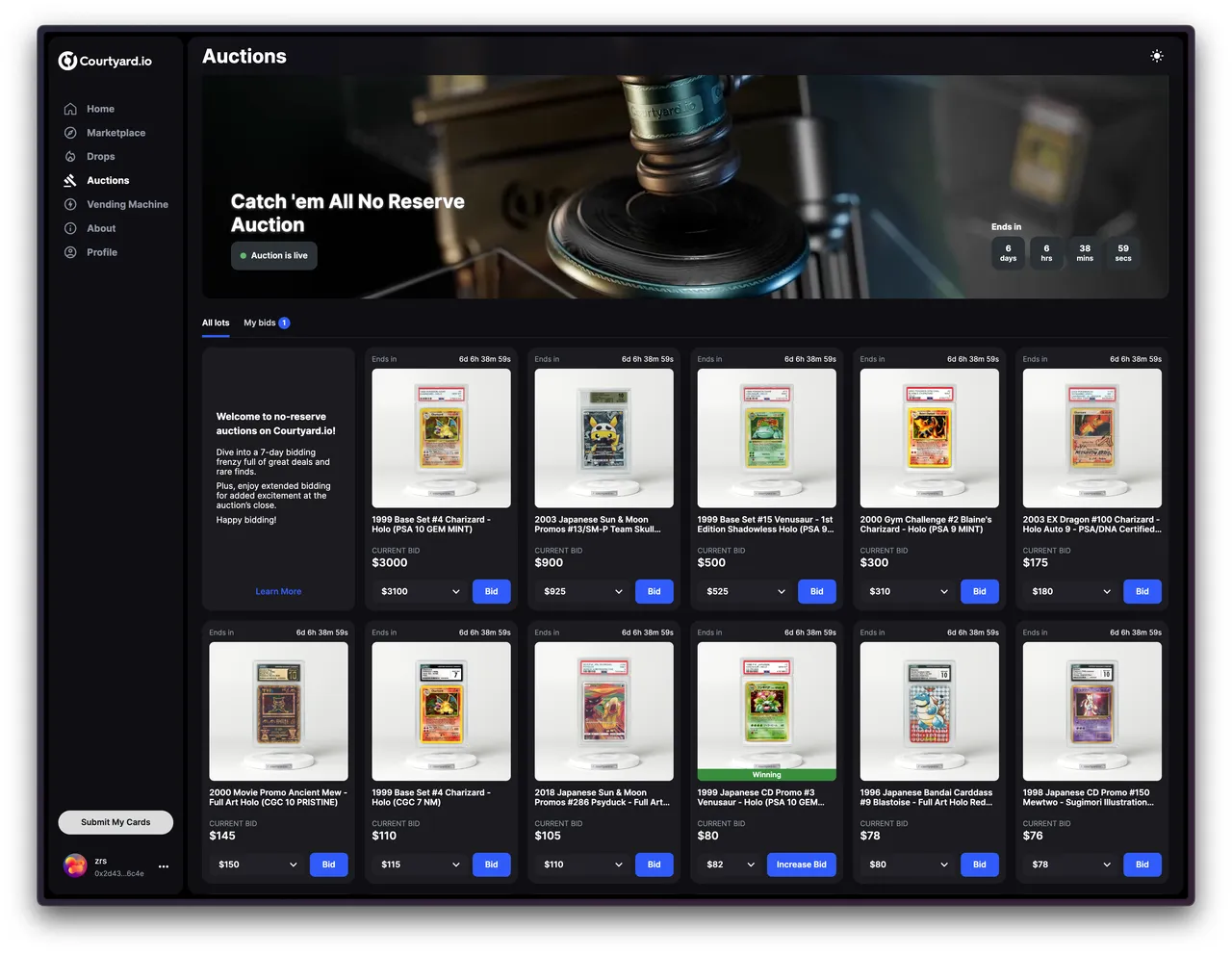Open Team Skull Pikachu promo card image
This screenshot has width=1232, height=955.
pyautogui.click(x=604, y=438)
